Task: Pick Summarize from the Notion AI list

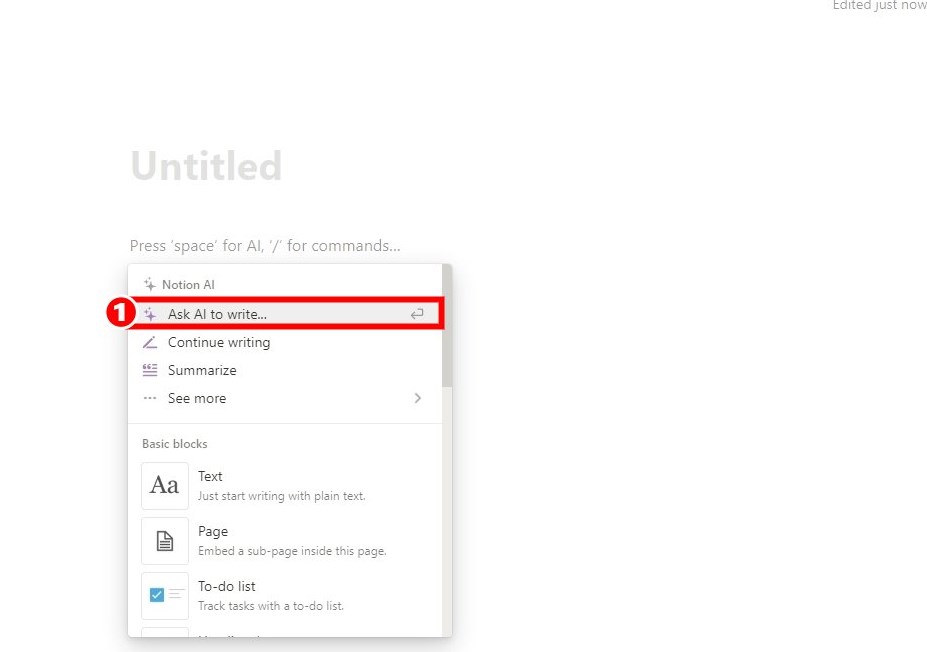Action: click(202, 370)
